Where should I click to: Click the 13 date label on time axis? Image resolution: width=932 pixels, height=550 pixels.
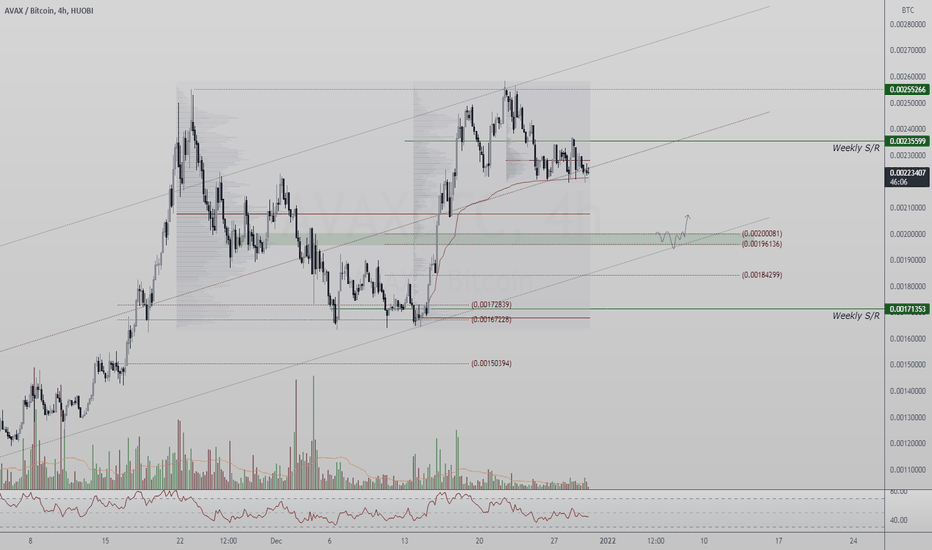point(405,541)
